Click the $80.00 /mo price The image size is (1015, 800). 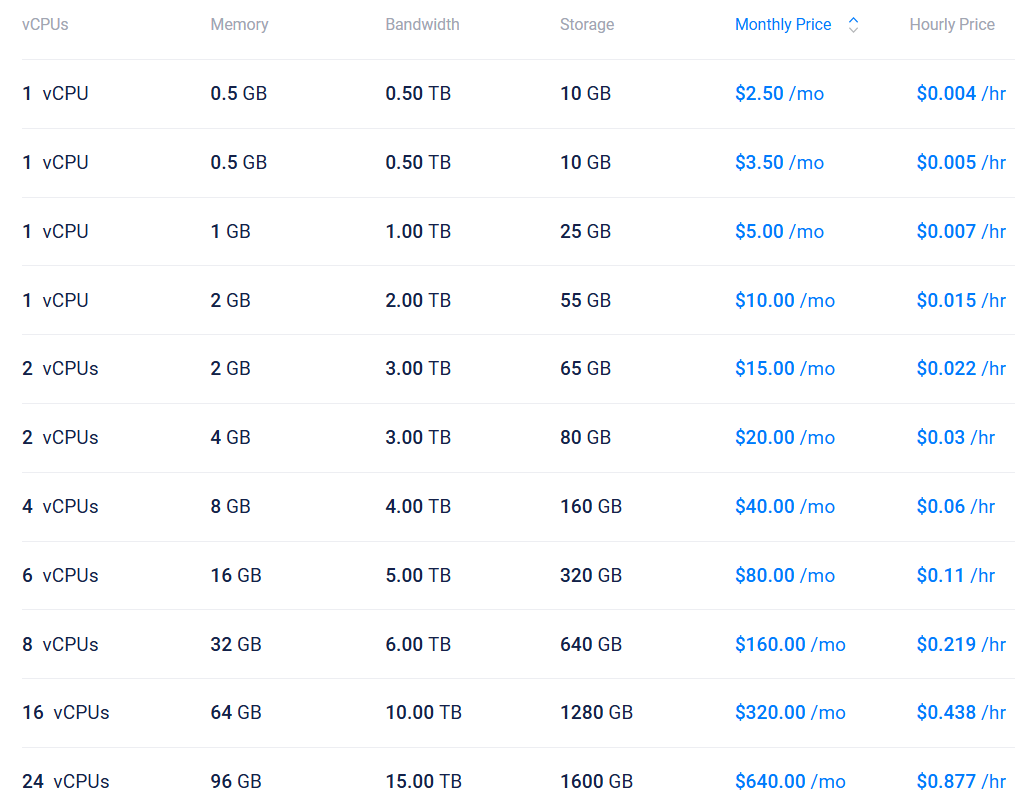coord(784,576)
